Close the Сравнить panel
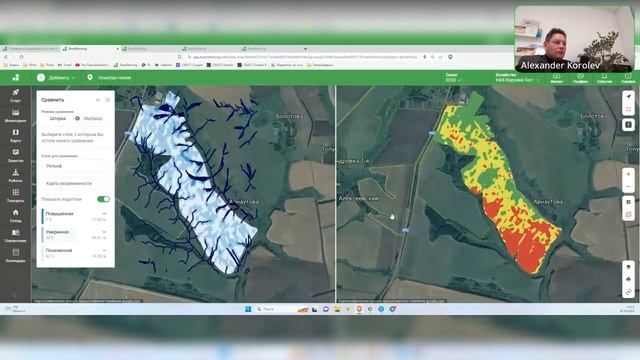Screen dimensions: 640x360 (x=108, y=100)
